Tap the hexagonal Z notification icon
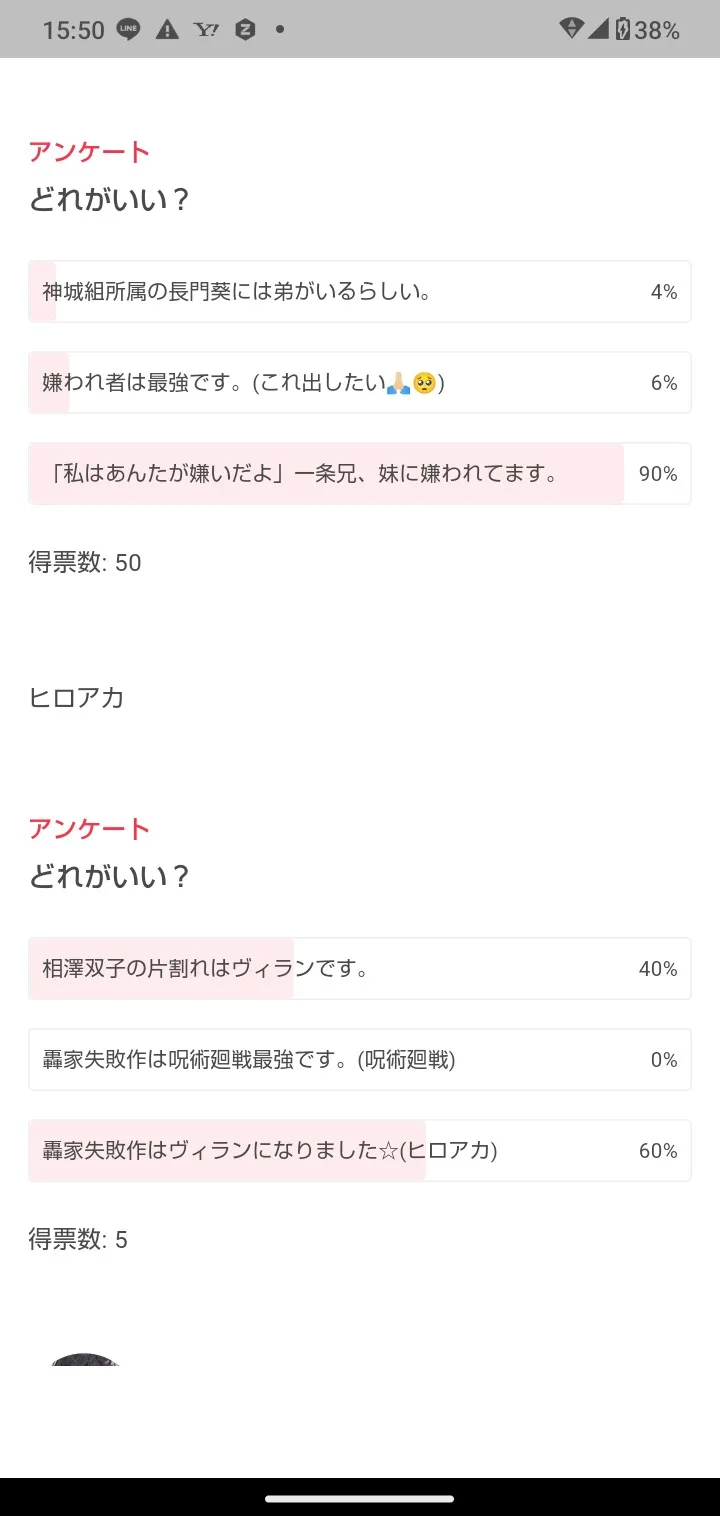The width and height of the screenshot is (720, 1516). click(245, 30)
